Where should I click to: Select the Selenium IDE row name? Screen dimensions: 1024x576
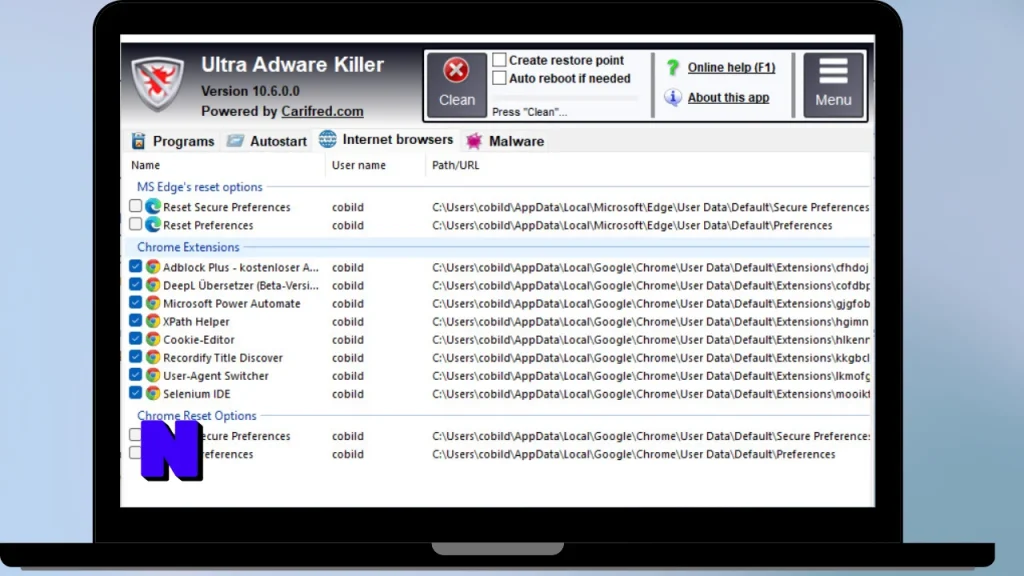(x=197, y=394)
